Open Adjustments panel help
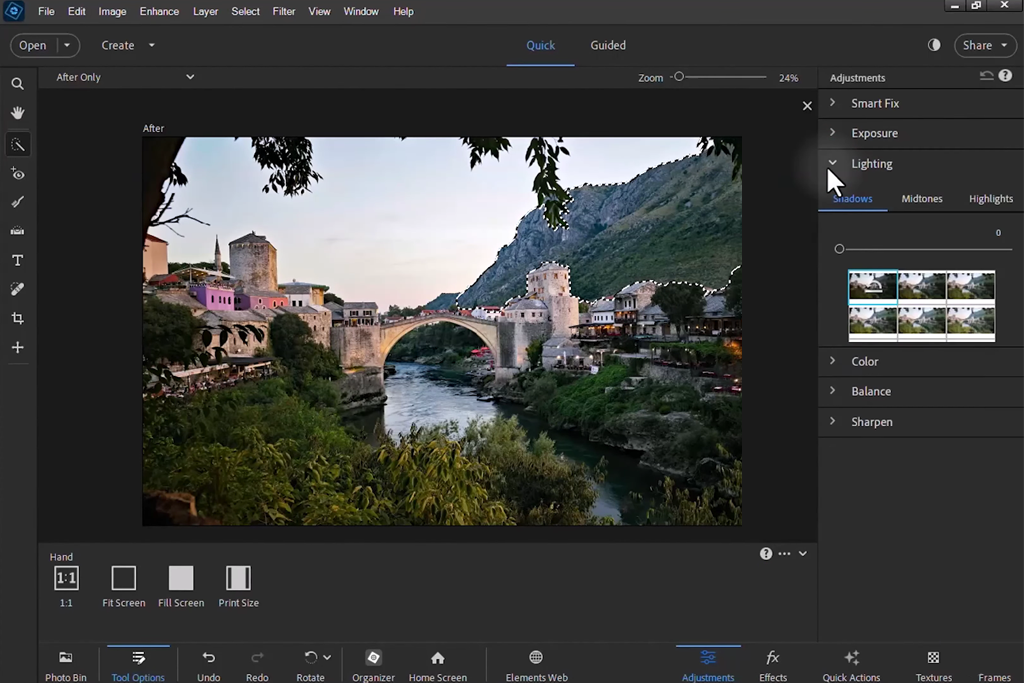 coord(1005,76)
